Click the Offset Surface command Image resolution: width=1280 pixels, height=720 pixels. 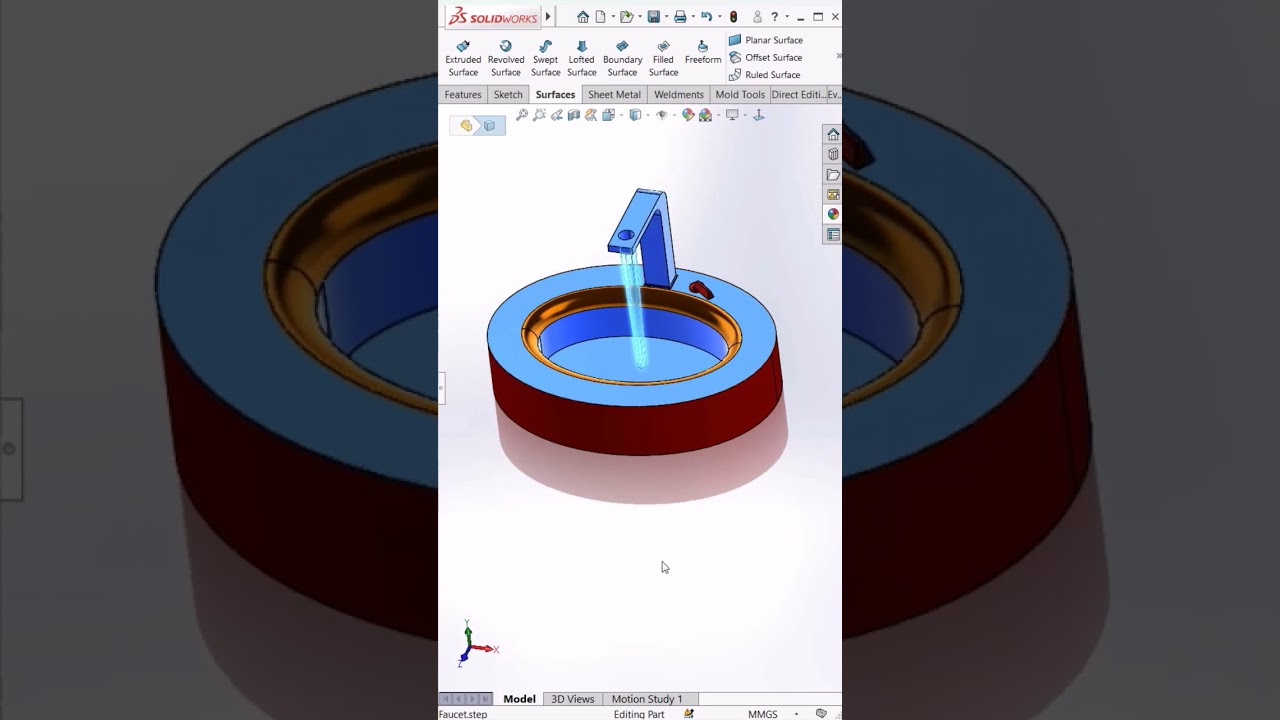tap(766, 57)
